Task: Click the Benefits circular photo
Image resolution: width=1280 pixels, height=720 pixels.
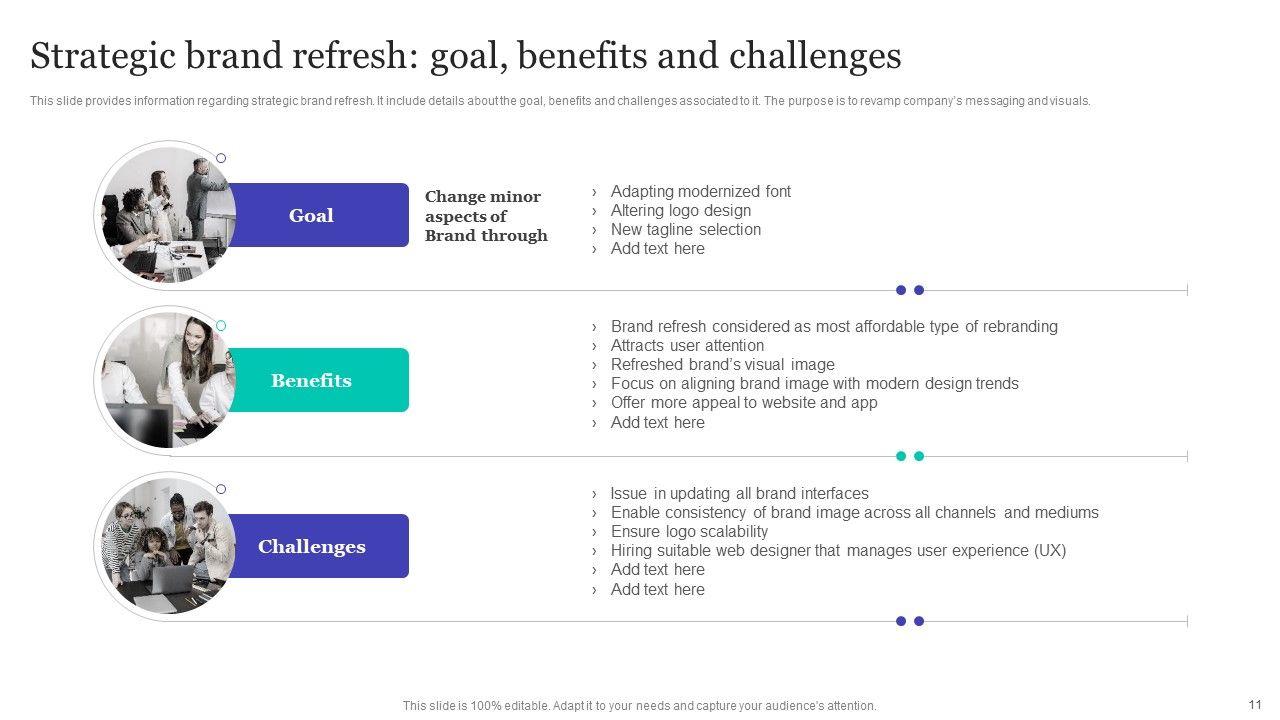Action: tap(168, 380)
